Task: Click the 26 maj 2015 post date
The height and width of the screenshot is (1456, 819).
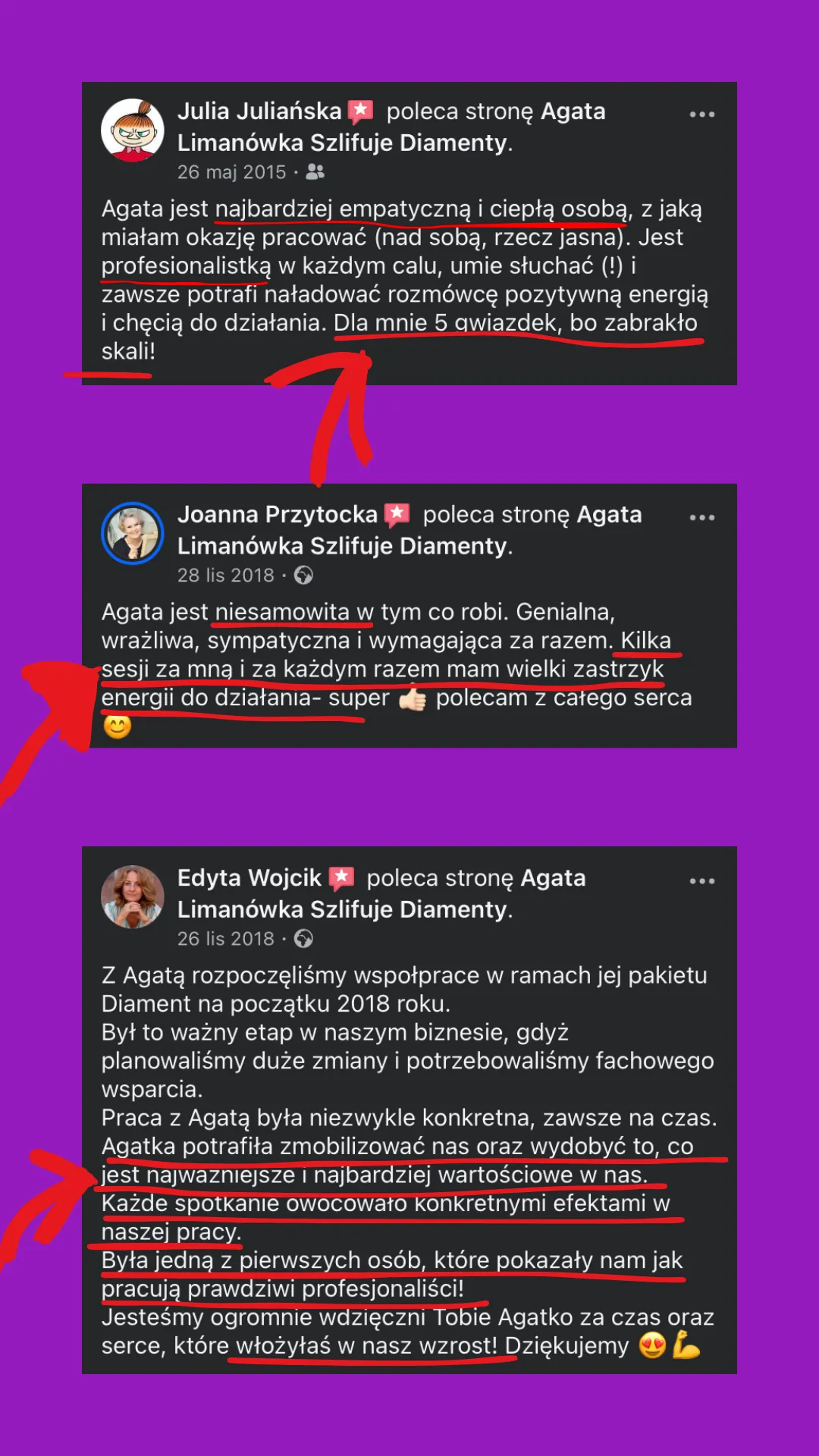Action: click(231, 172)
